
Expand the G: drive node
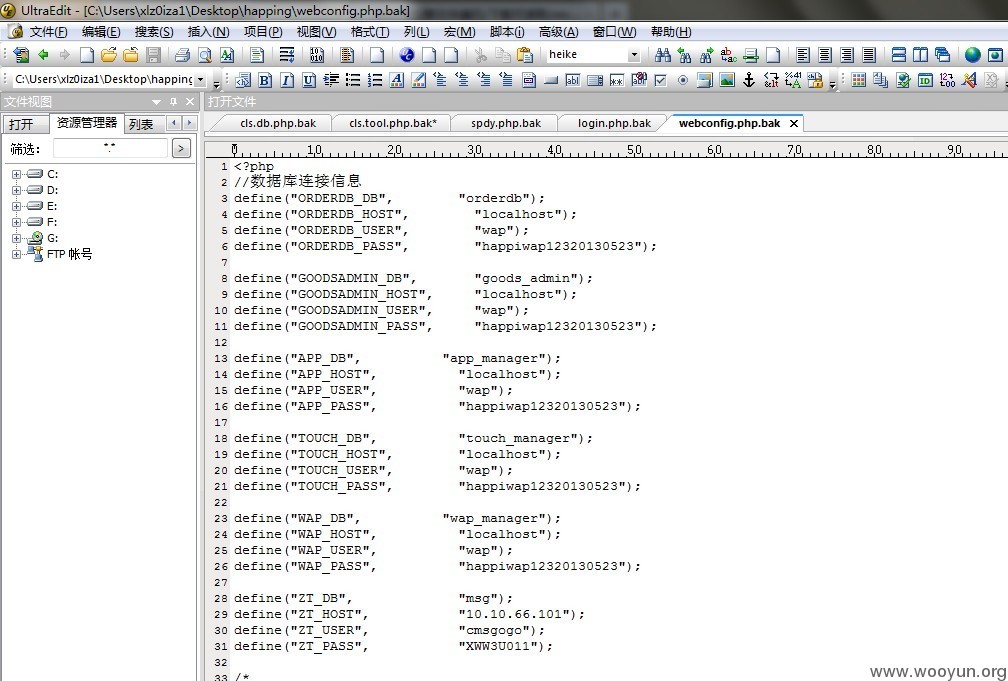pos(16,239)
